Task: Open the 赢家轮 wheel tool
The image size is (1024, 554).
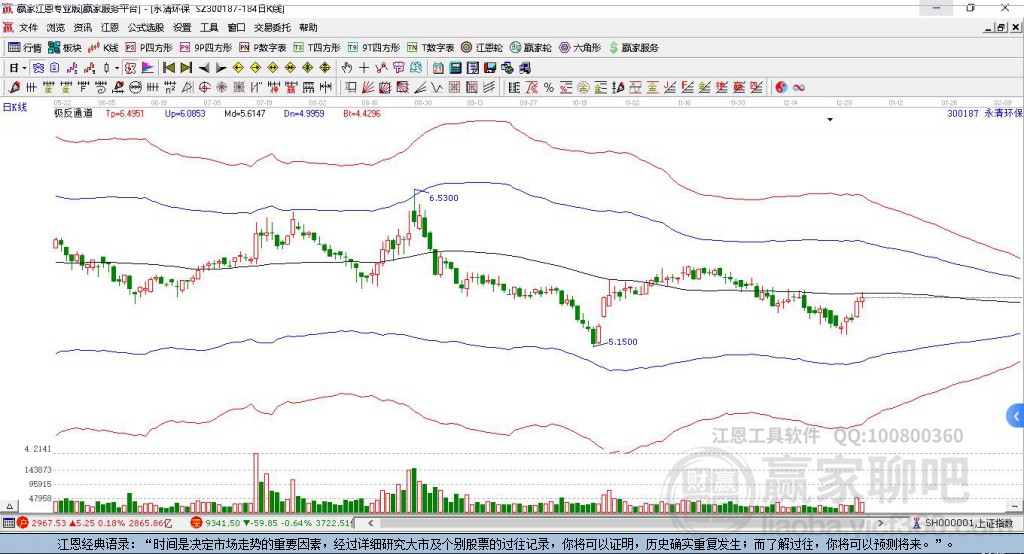Action: [531, 48]
